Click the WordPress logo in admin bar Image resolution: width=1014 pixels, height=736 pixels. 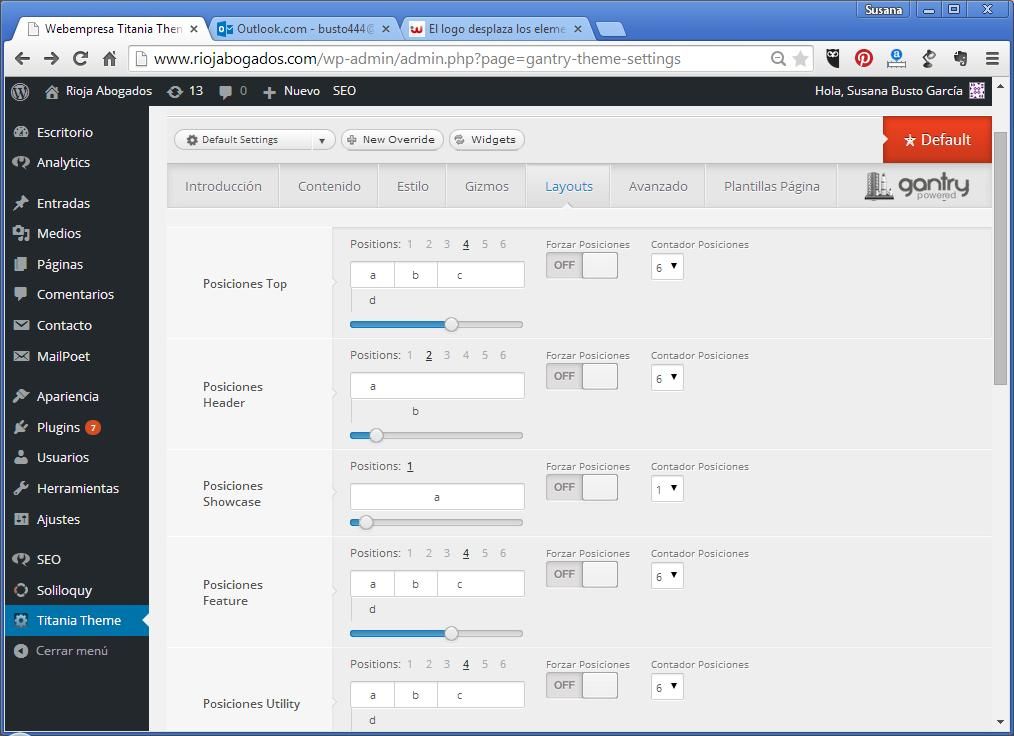pos(20,92)
